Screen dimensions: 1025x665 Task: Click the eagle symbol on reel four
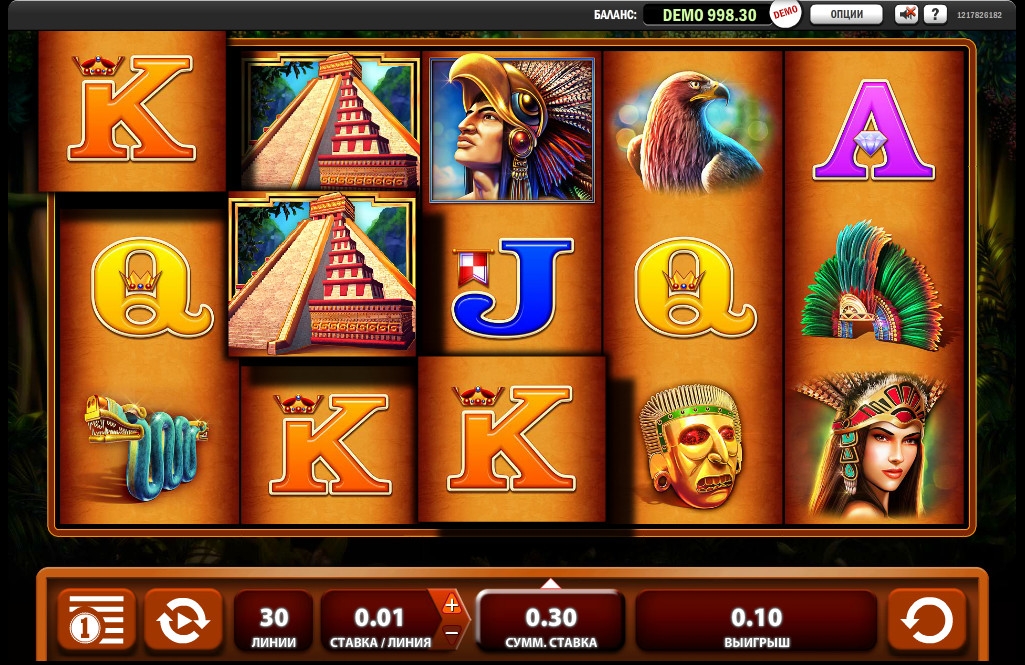(x=693, y=131)
